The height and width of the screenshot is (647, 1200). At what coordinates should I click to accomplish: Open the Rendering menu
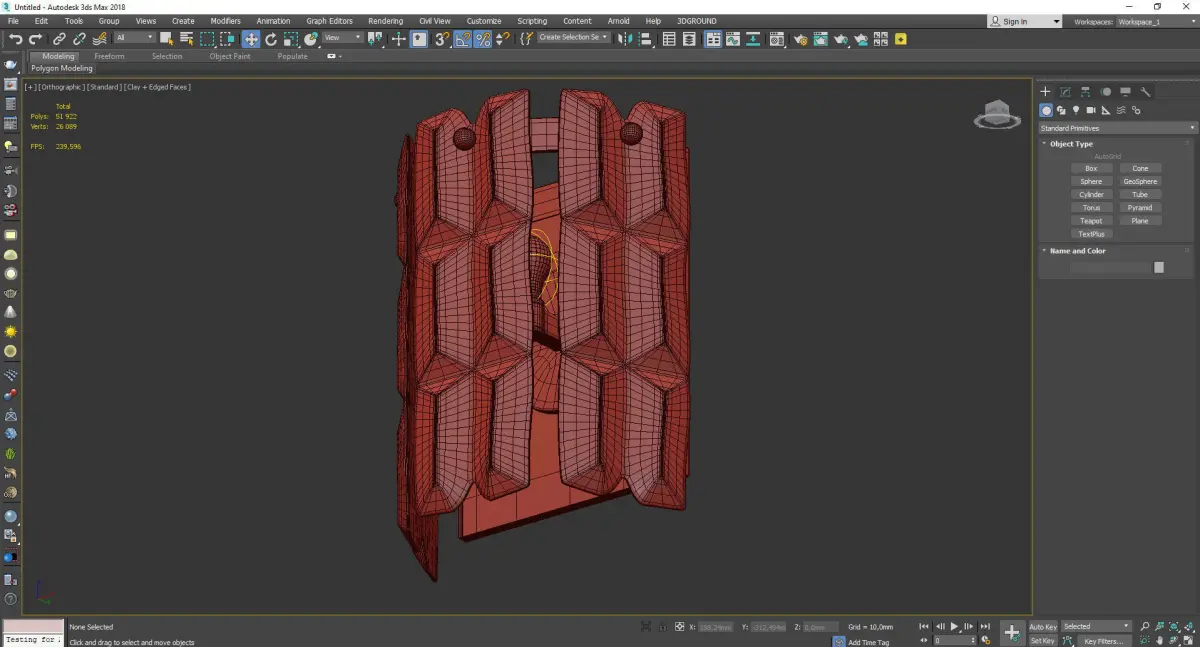click(385, 21)
